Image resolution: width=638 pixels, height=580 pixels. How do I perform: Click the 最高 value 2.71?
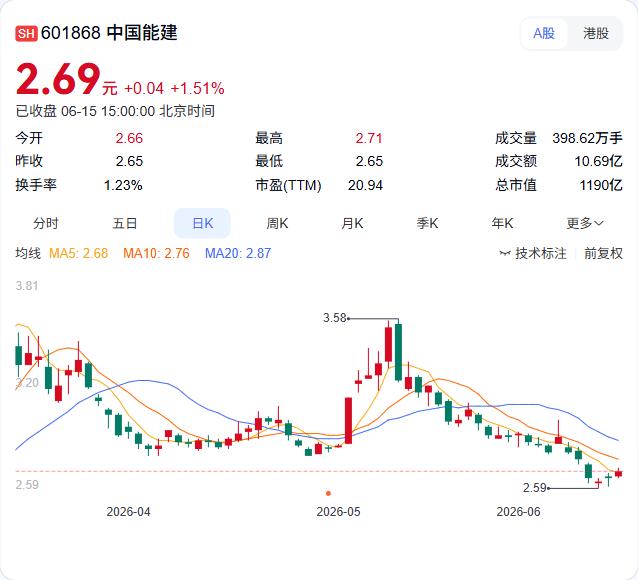click(369, 138)
